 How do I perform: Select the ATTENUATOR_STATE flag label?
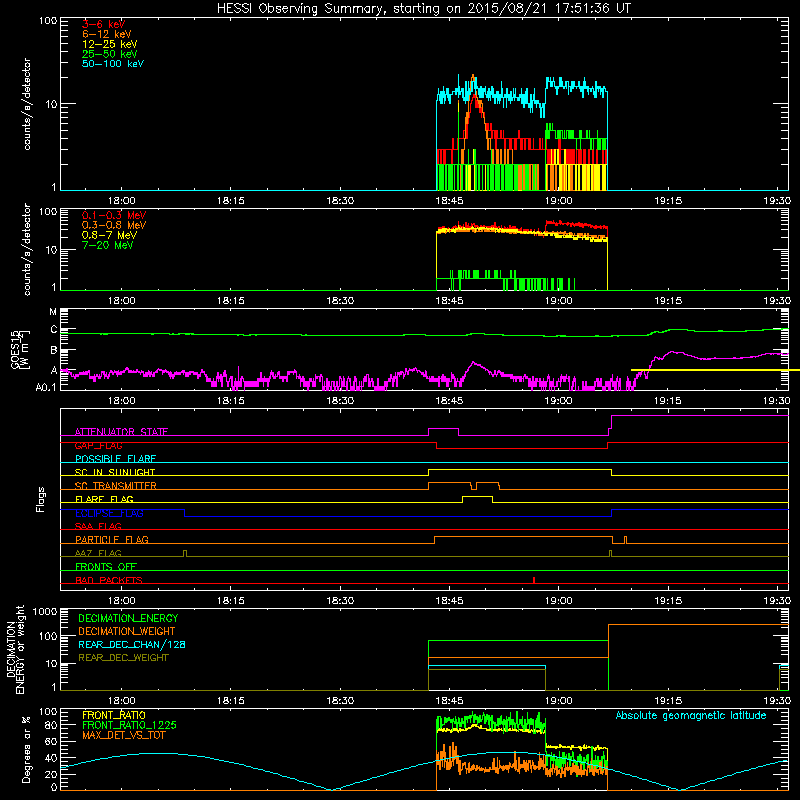(x=121, y=432)
